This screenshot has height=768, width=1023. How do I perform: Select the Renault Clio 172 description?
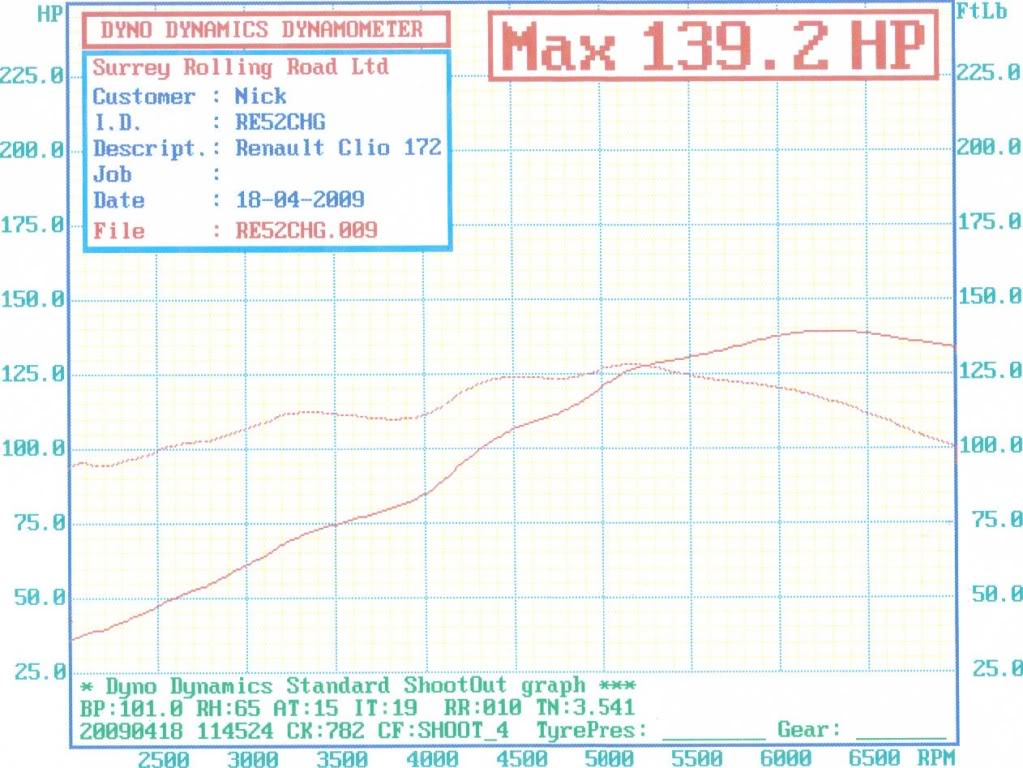coord(337,148)
